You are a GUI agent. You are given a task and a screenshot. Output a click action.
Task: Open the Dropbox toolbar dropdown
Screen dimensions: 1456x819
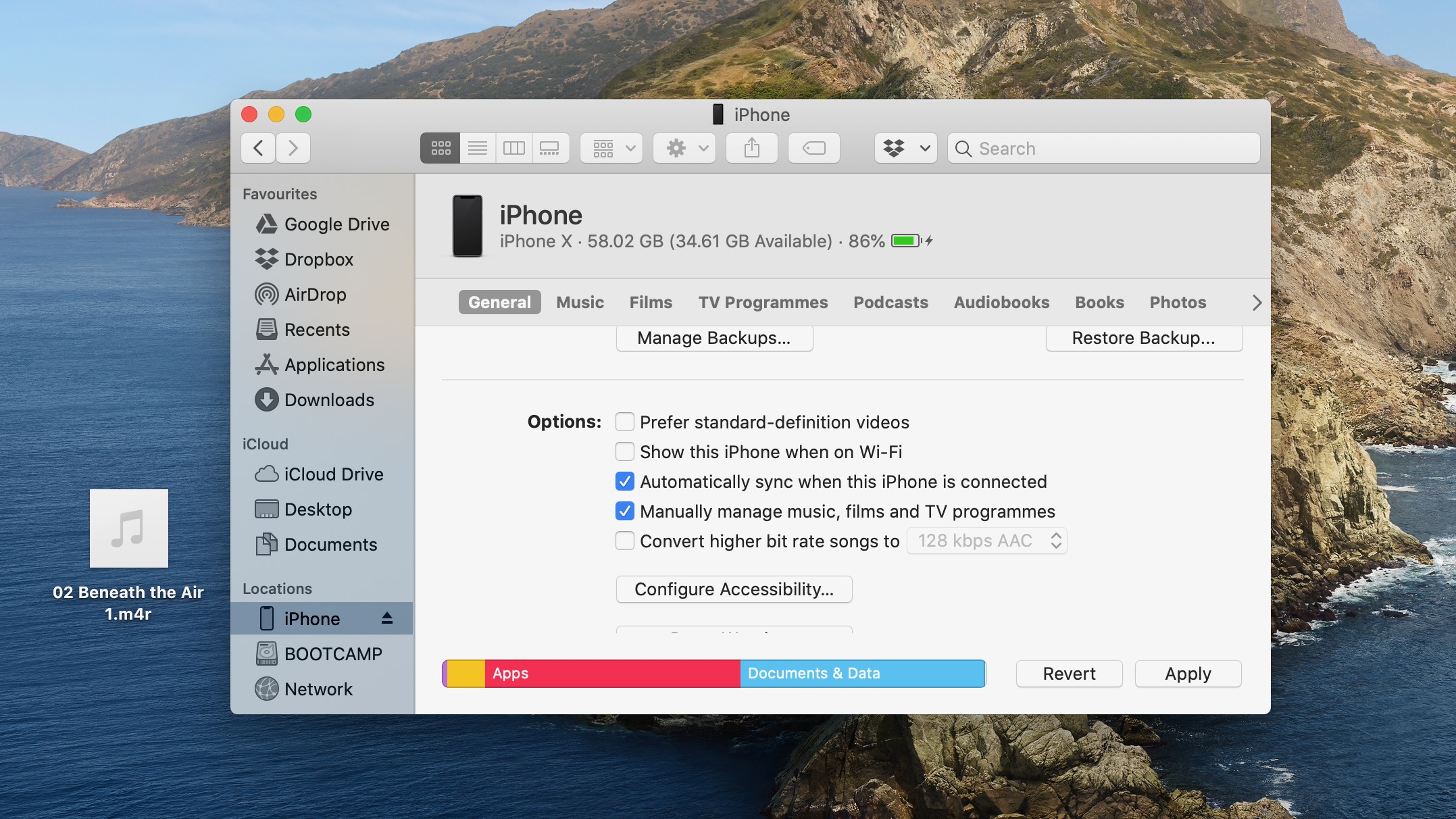pos(906,148)
